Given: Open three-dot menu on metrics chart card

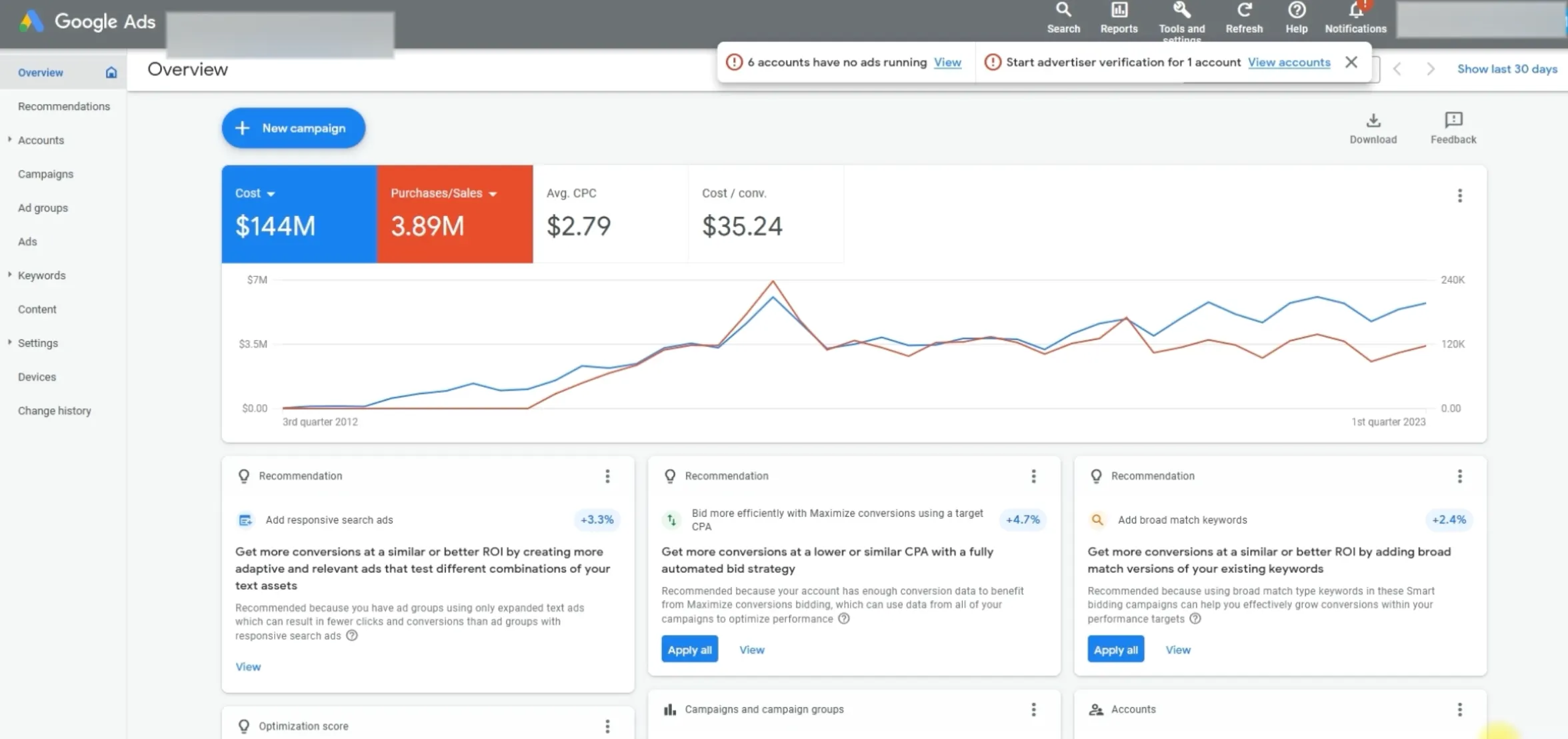Looking at the screenshot, I should [1459, 195].
